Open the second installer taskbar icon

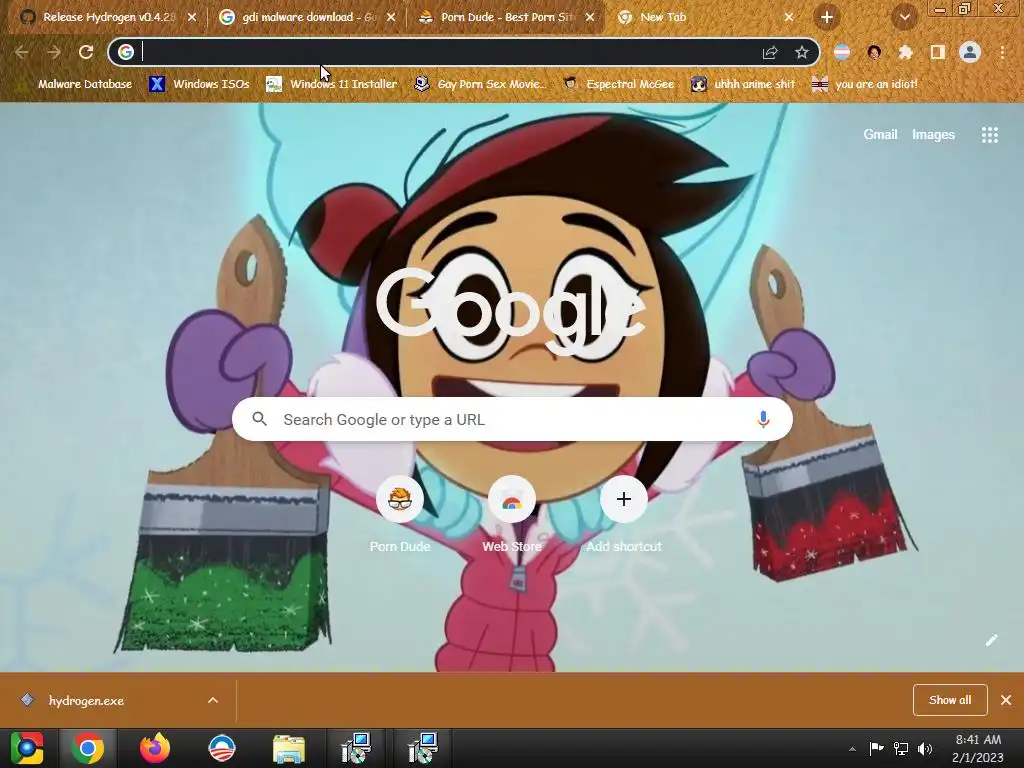coord(422,748)
